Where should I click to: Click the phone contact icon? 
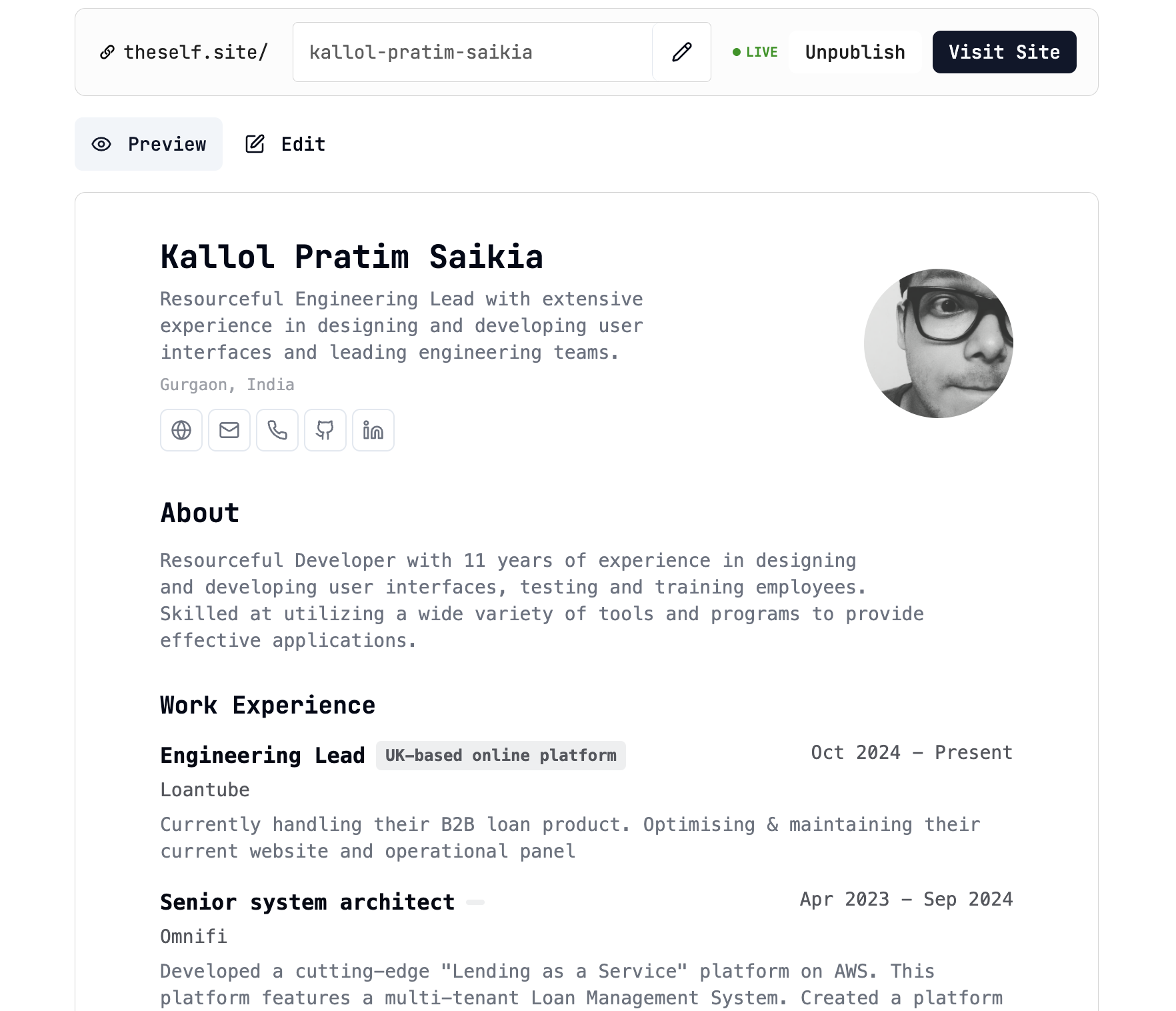click(277, 430)
